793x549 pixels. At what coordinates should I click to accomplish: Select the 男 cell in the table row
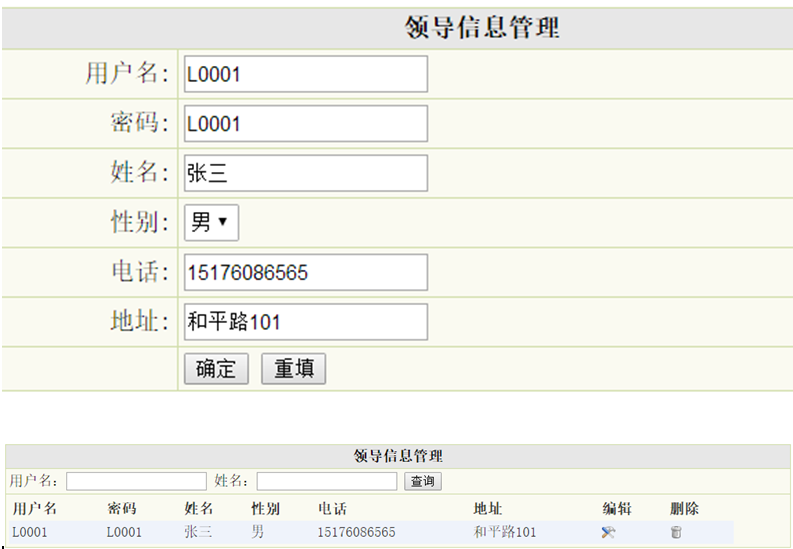[257, 532]
